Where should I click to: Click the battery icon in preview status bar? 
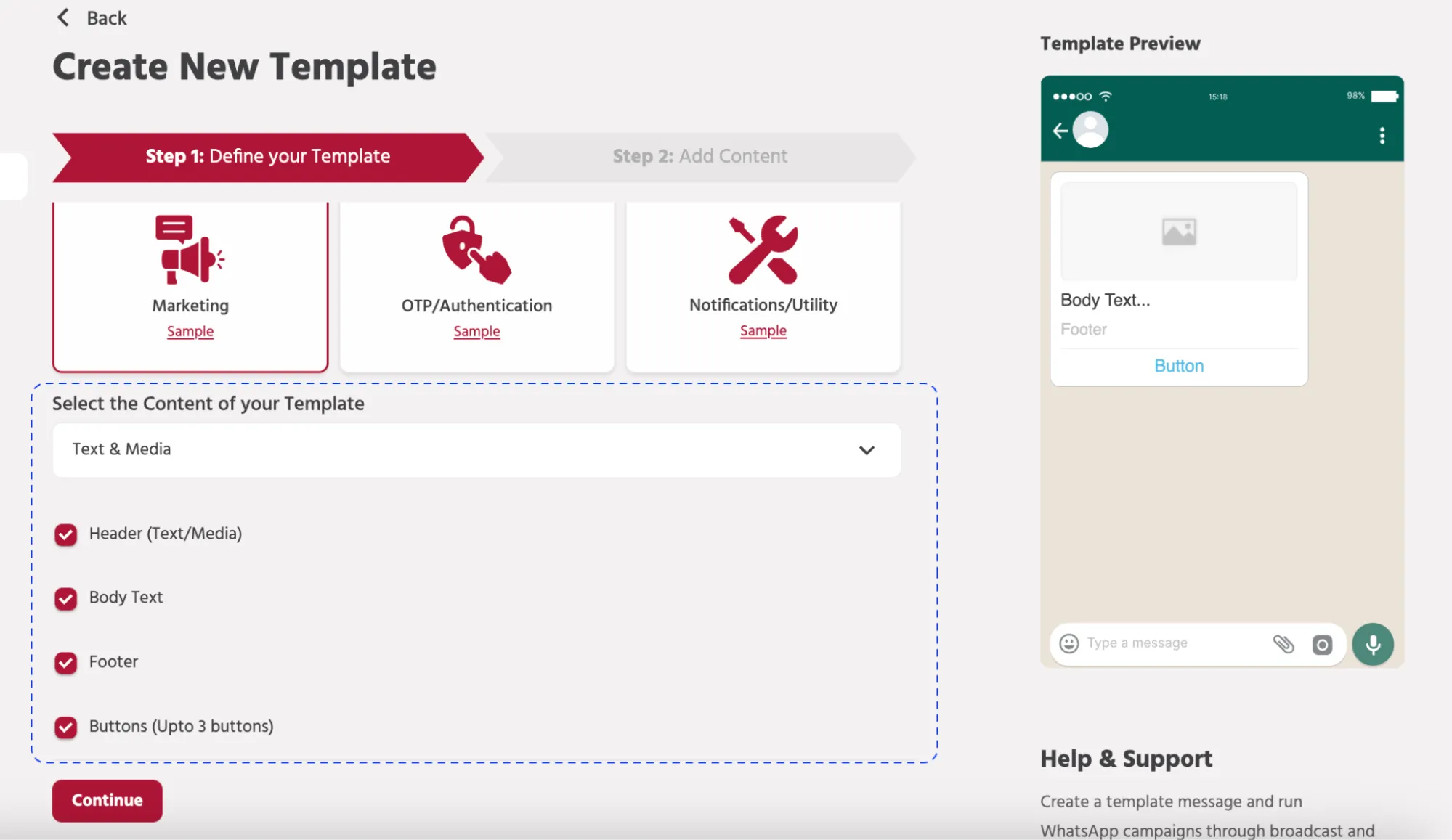(x=1384, y=96)
